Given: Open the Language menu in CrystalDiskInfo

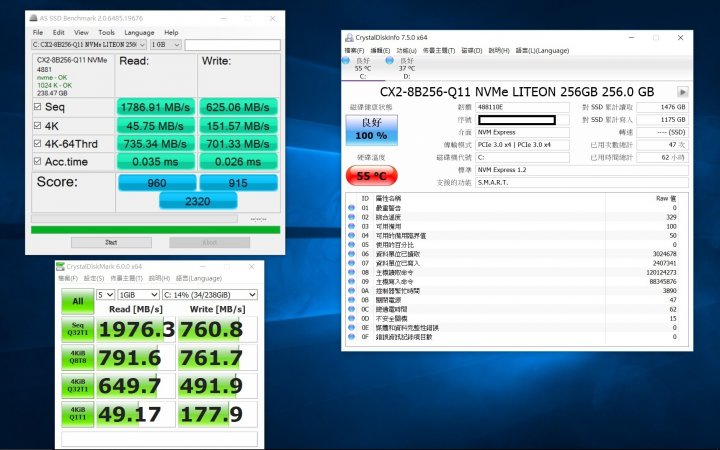Looking at the screenshot, I should pos(542,51).
